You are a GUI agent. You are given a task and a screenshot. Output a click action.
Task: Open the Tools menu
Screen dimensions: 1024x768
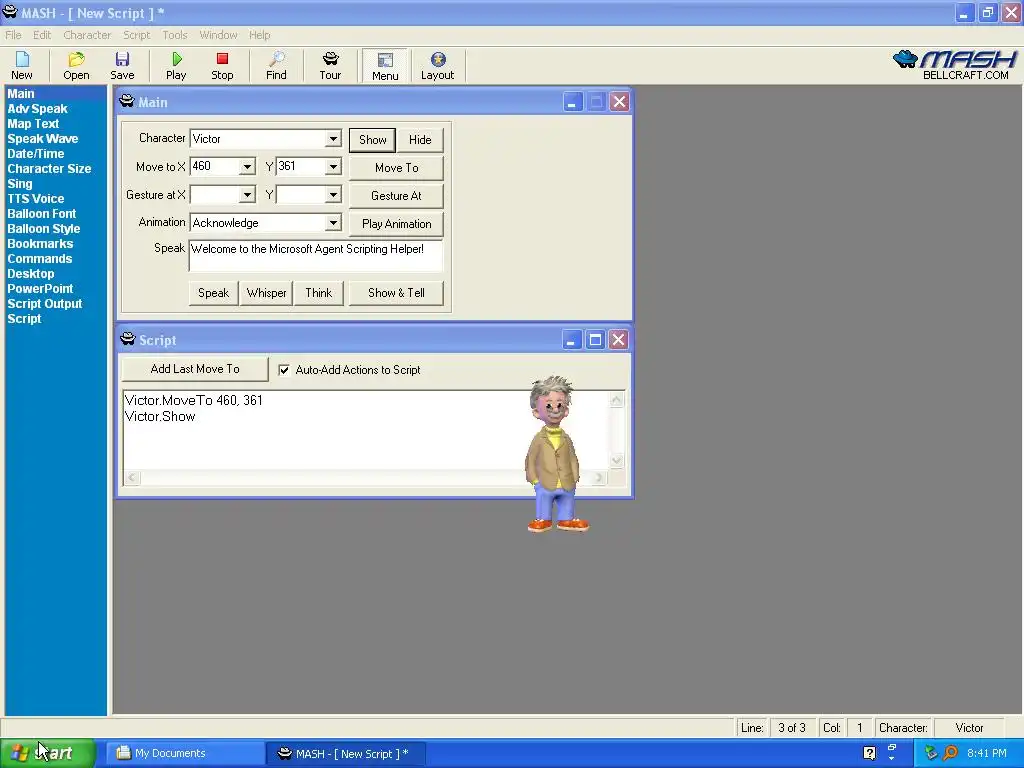tap(174, 35)
